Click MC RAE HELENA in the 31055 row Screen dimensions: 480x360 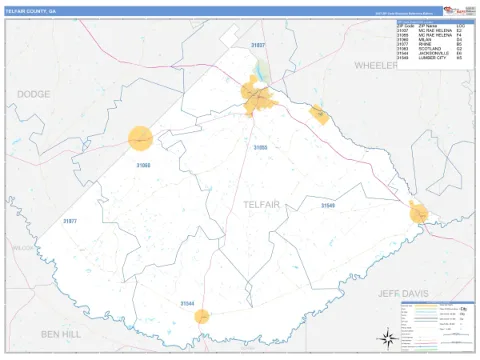[x=435, y=35]
